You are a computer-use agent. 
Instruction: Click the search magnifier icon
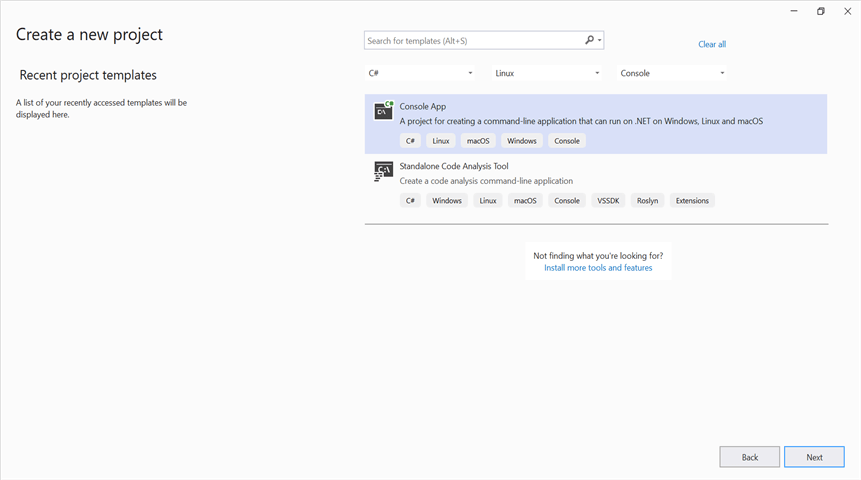tap(589, 41)
